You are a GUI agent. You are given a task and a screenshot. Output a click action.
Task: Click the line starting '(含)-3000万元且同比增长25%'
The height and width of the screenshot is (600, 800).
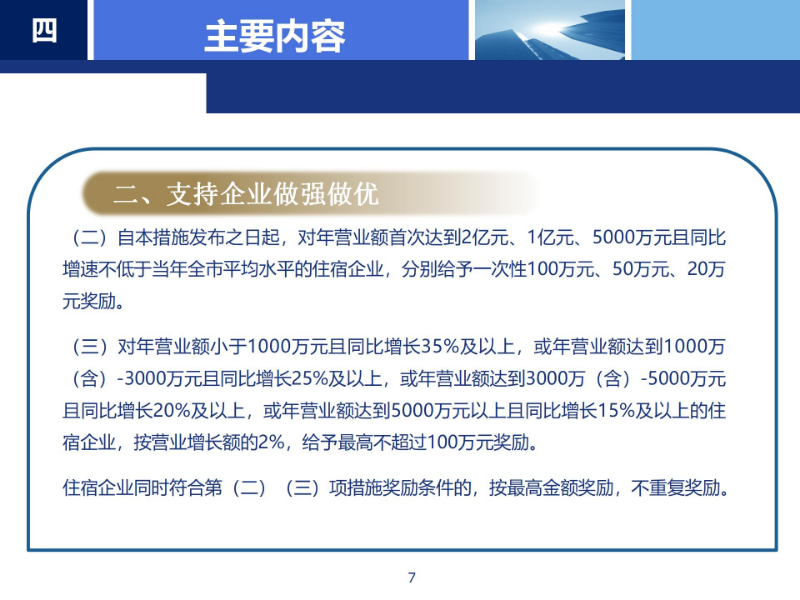(x=398, y=379)
